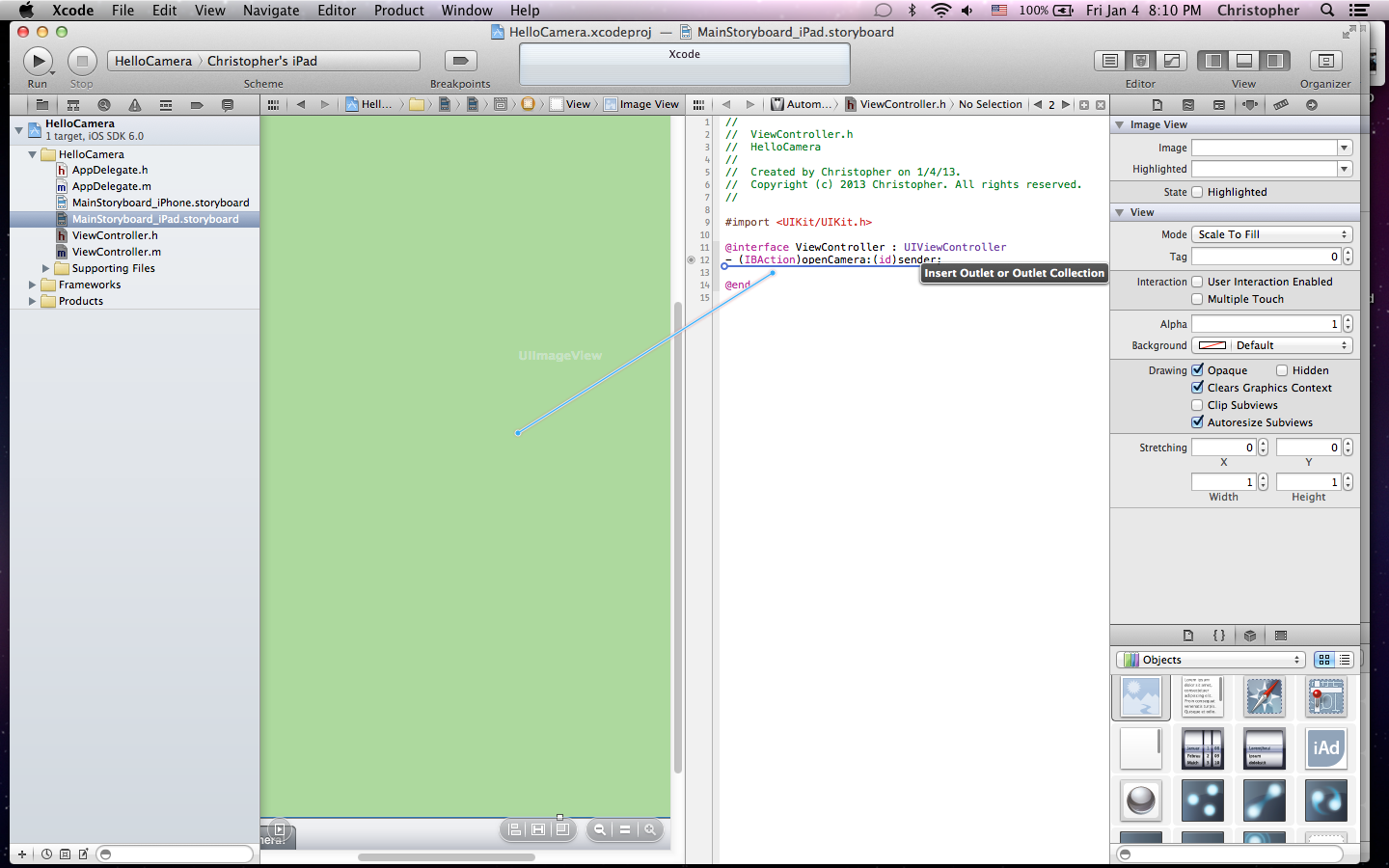Image resolution: width=1389 pixels, height=868 pixels.
Task: Collapse the HelloCamera project group
Action: click(18, 129)
